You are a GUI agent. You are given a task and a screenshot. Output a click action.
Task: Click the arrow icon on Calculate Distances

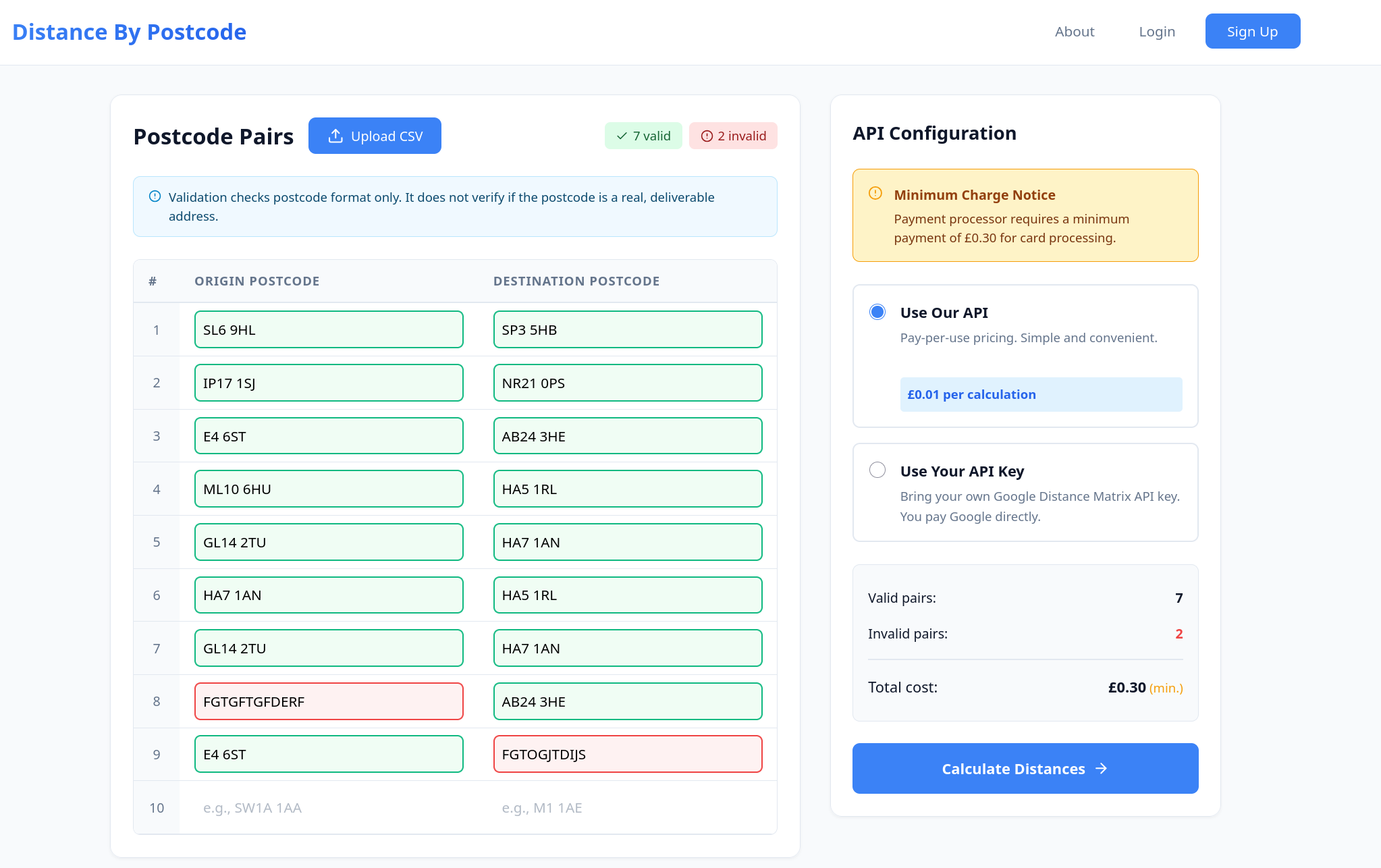pyautogui.click(x=1101, y=769)
